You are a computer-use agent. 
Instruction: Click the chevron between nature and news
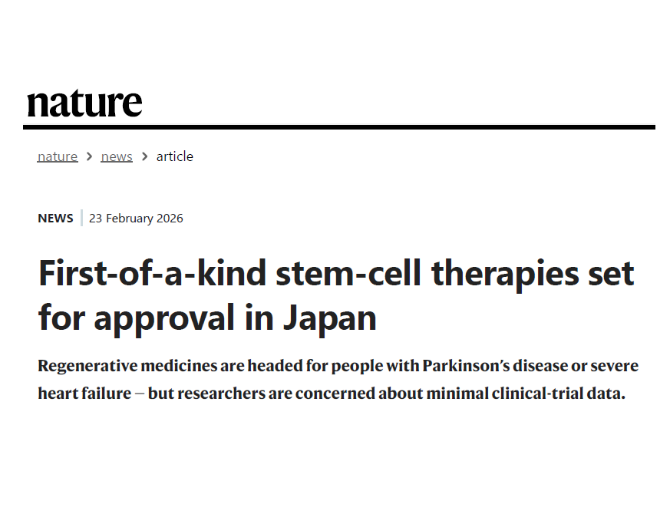pyautogui.click(x=89, y=157)
